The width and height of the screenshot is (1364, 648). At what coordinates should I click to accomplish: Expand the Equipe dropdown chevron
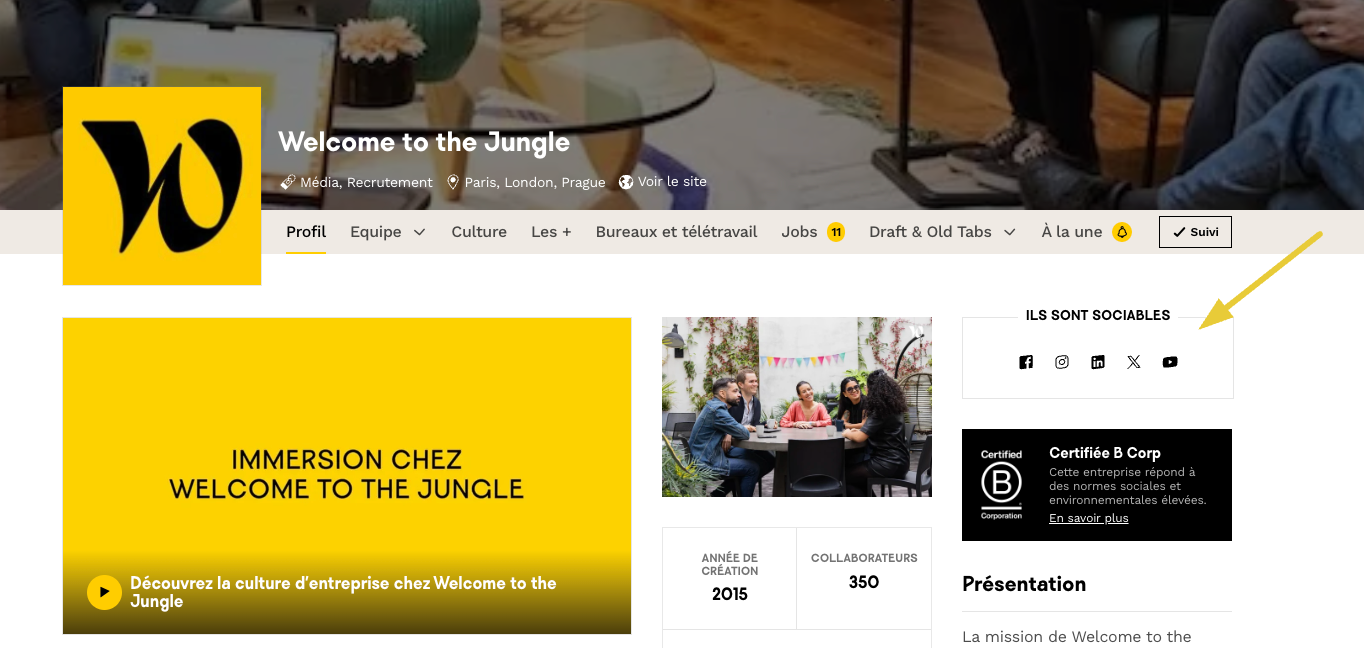point(419,232)
